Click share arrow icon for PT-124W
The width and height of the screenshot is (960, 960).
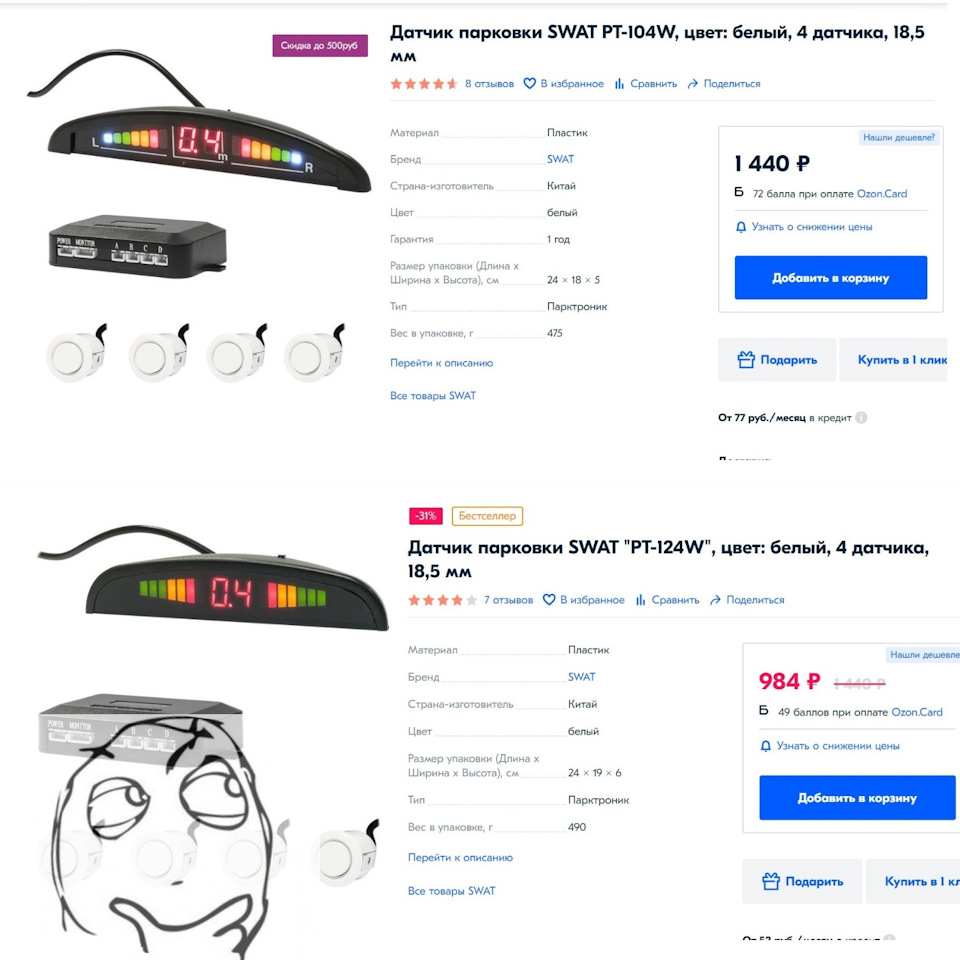pyautogui.click(x=715, y=600)
